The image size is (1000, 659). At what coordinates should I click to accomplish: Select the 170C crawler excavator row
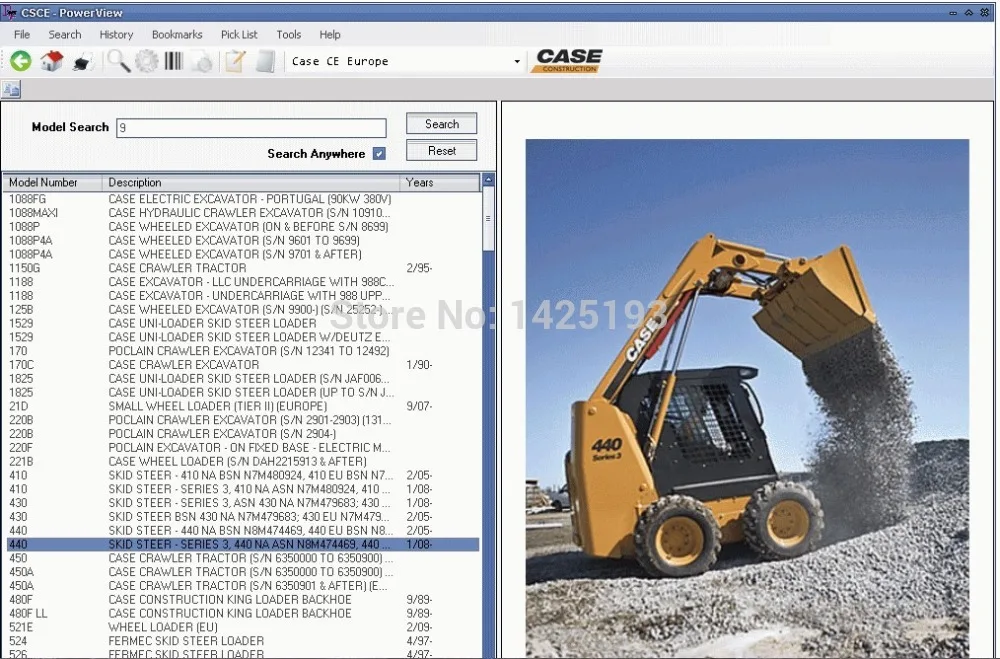pyautogui.click(x=242, y=365)
